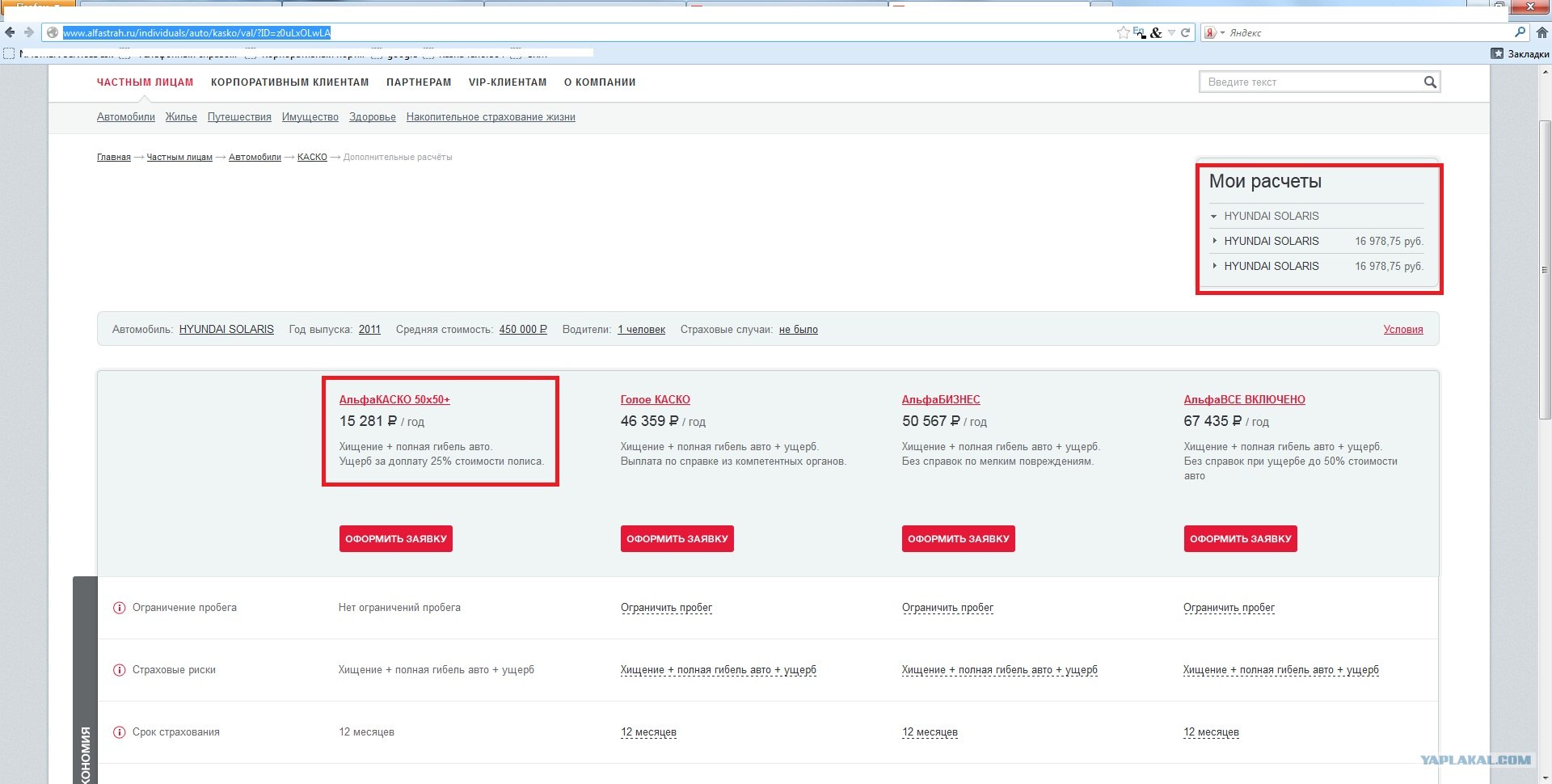Viewport: 1552px width, 784px height.
Task: Click the info icon beside Ограничение пробега
Action: 119,608
